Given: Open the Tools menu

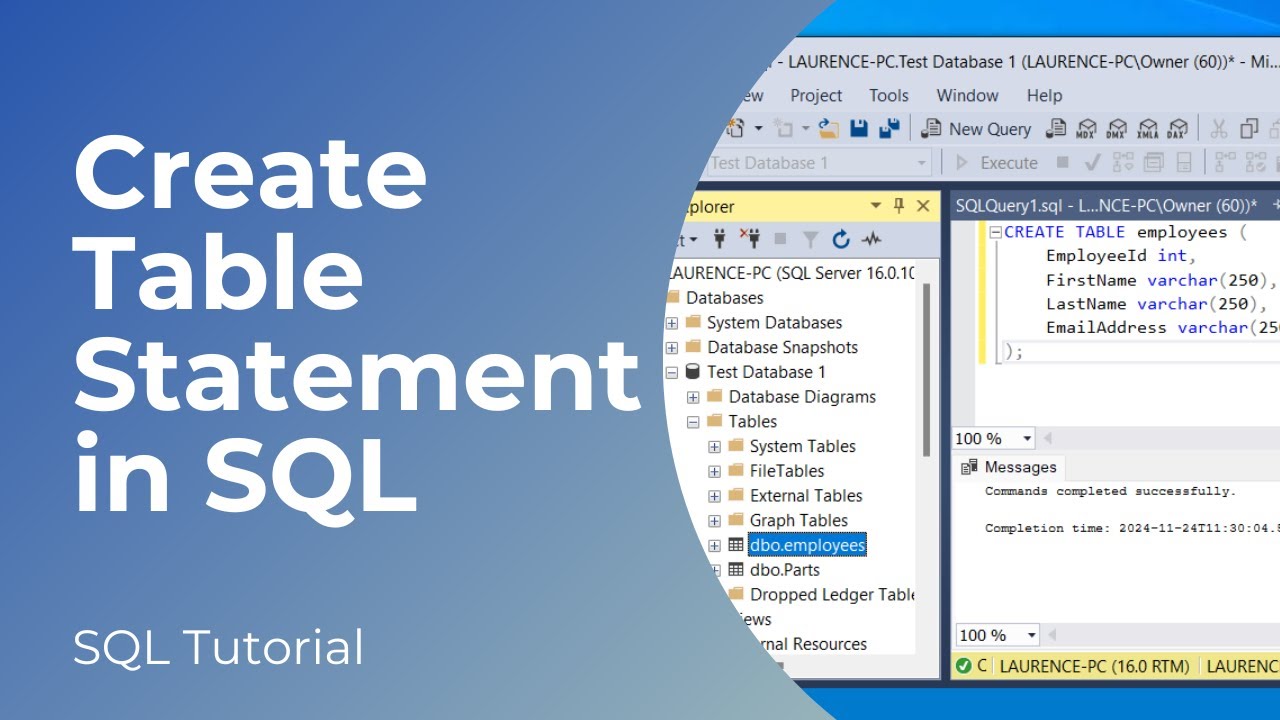Looking at the screenshot, I should pyautogui.click(x=889, y=95).
